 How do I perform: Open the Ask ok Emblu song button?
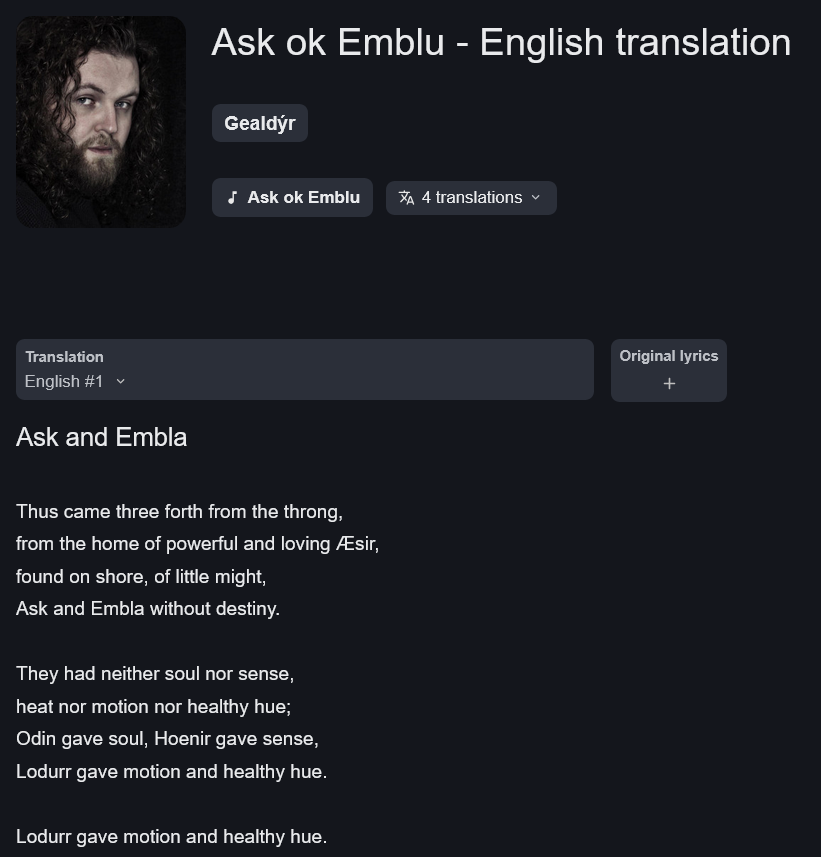tap(292, 197)
